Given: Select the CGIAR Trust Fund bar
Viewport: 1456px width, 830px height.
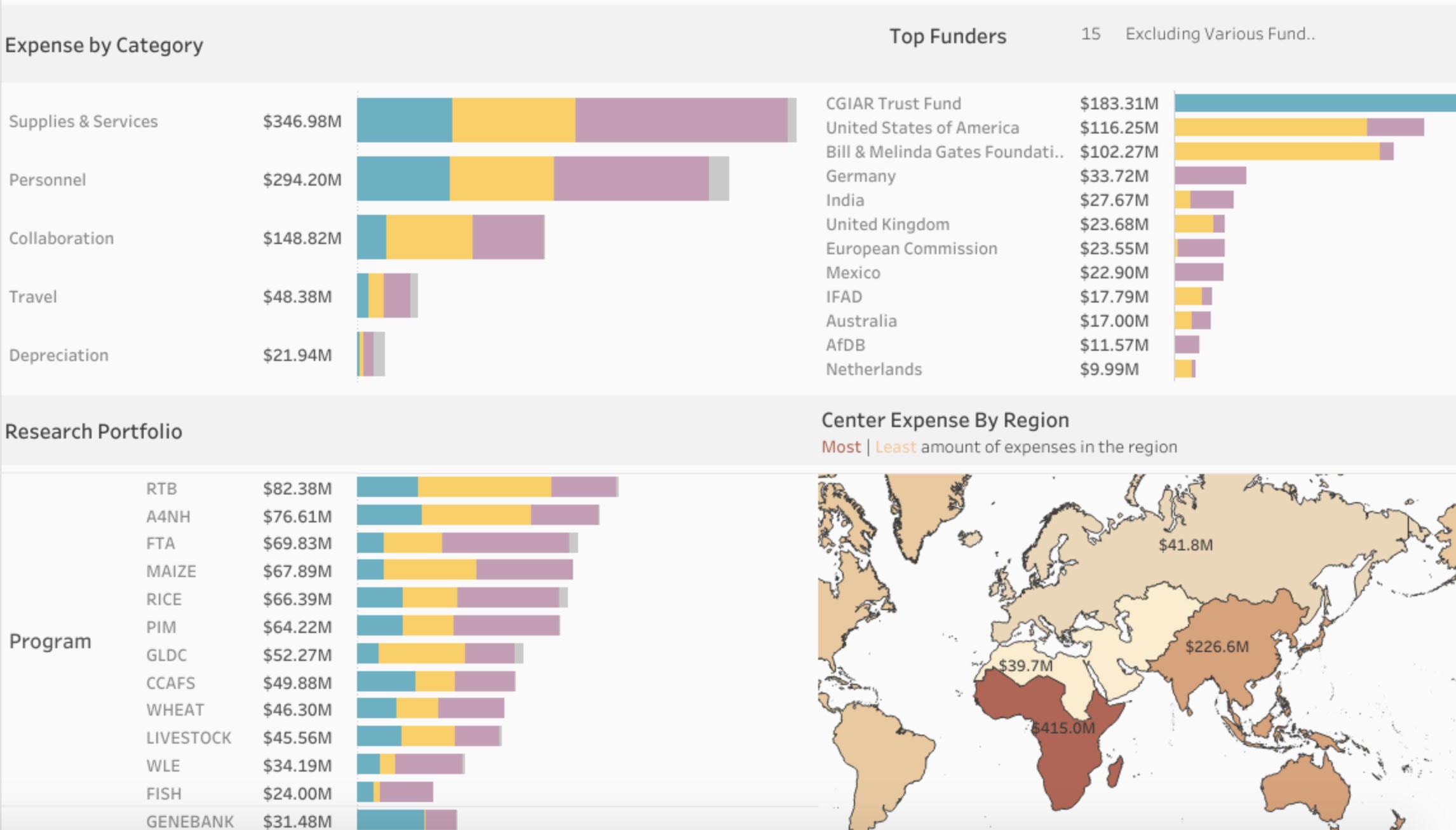Looking at the screenshot, I should point(1314,103).
